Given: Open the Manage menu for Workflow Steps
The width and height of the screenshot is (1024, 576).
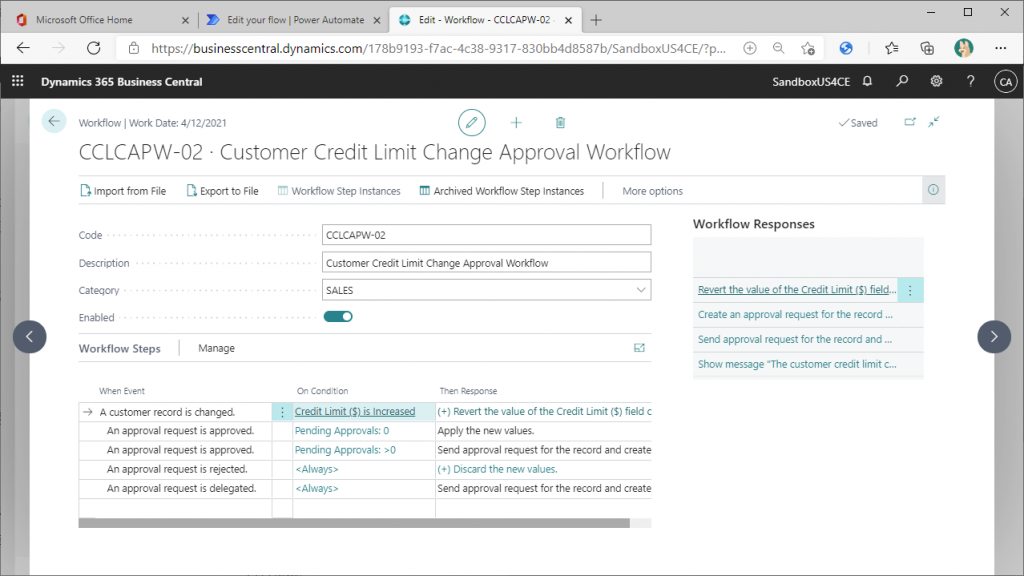Looking at the screenshot, I should point(216,348).
